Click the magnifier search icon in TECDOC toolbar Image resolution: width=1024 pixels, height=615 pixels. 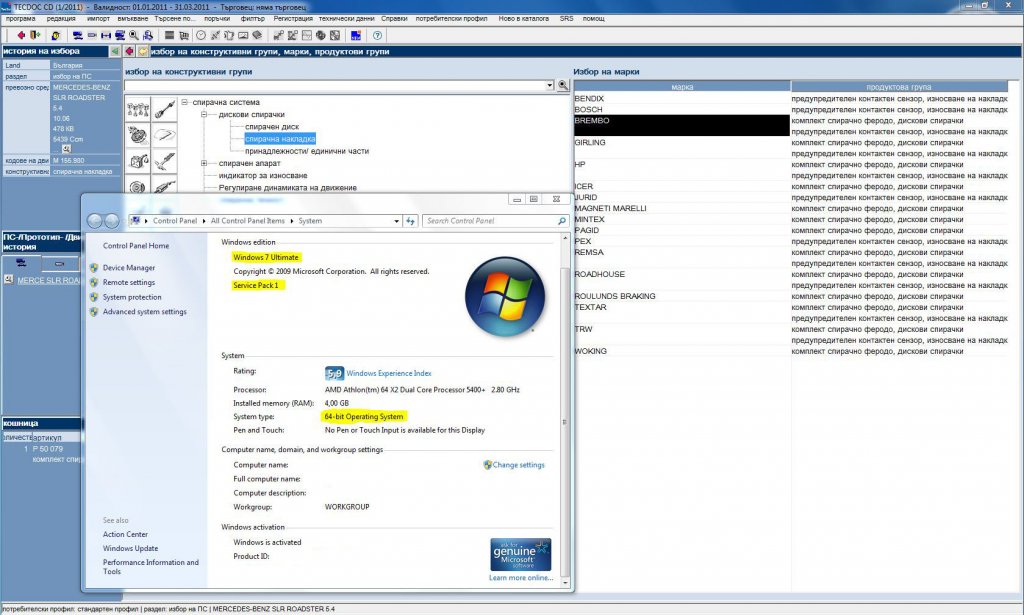133,35
